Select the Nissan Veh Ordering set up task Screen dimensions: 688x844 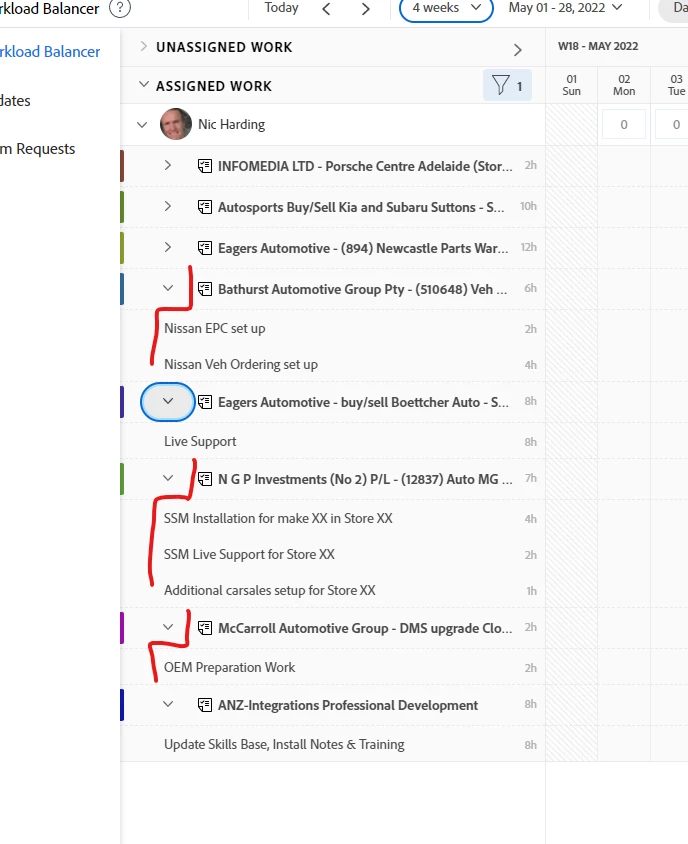pyautogui.click(x=241, y=364)
